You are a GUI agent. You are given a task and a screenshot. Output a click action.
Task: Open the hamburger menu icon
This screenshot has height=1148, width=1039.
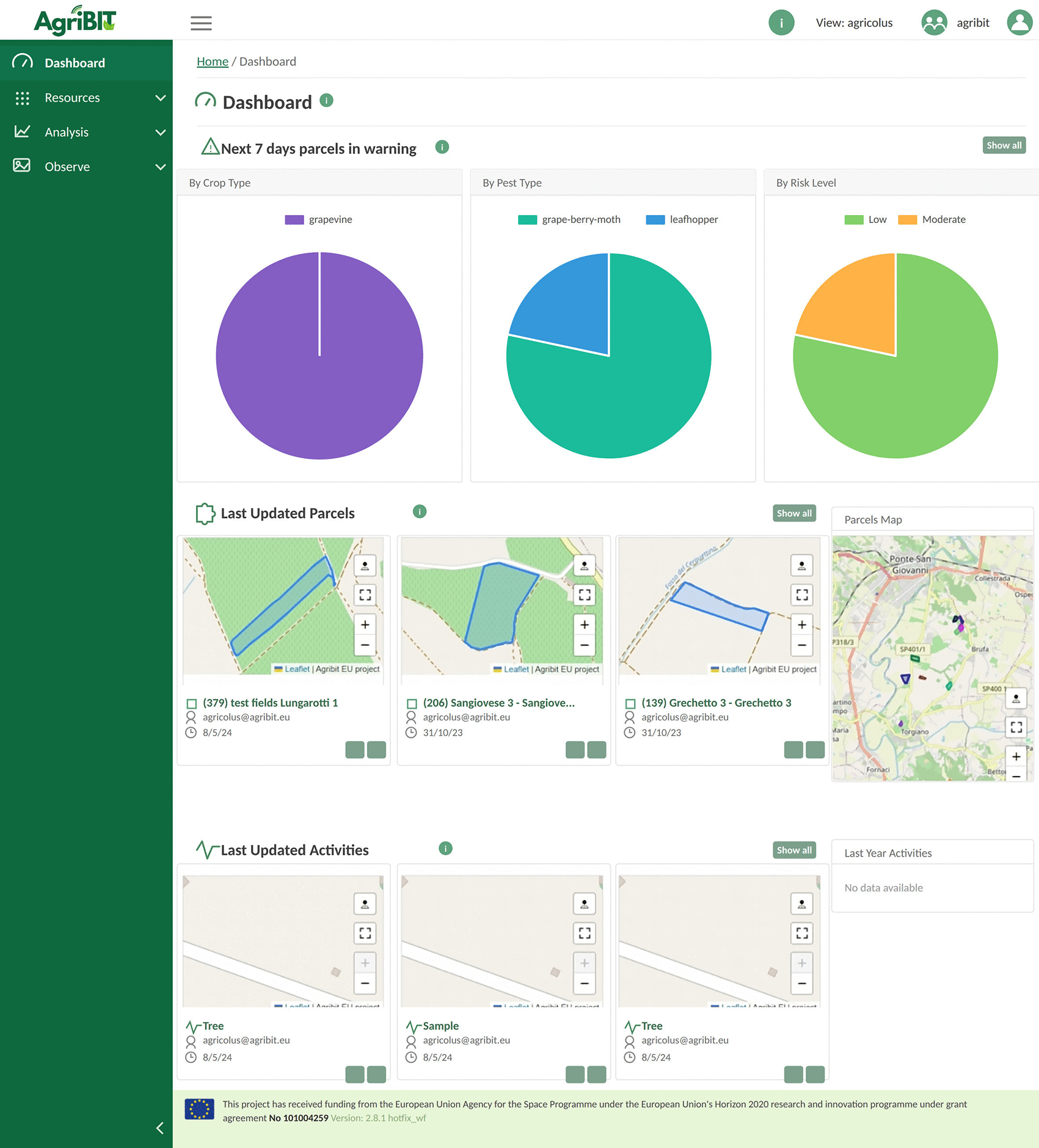point(201,23)
